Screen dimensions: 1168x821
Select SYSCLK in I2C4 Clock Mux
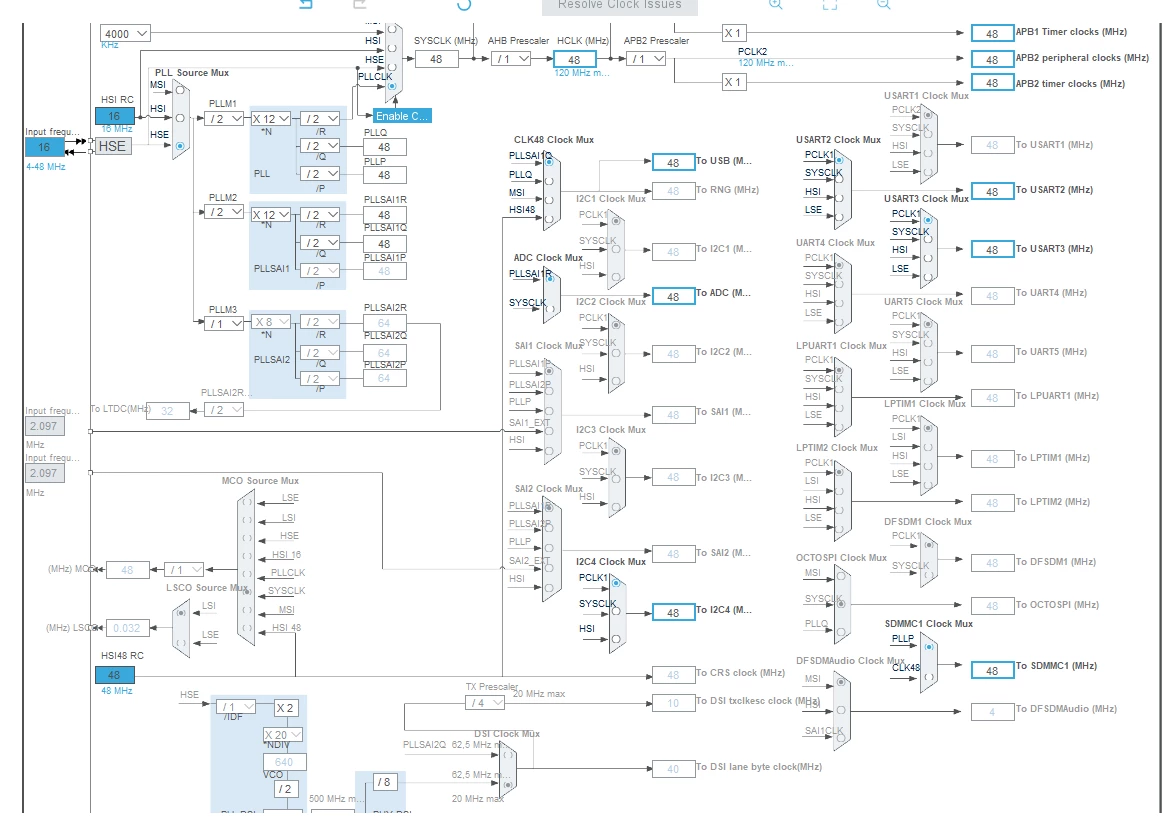616,611
